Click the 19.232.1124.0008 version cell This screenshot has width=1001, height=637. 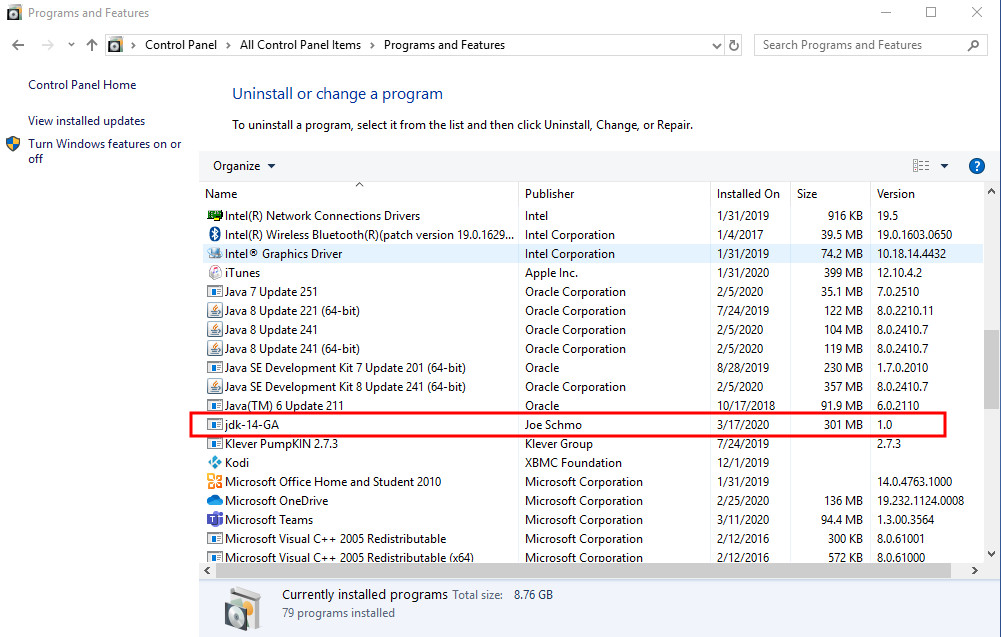pyautogui.click(x=920, y=500)
